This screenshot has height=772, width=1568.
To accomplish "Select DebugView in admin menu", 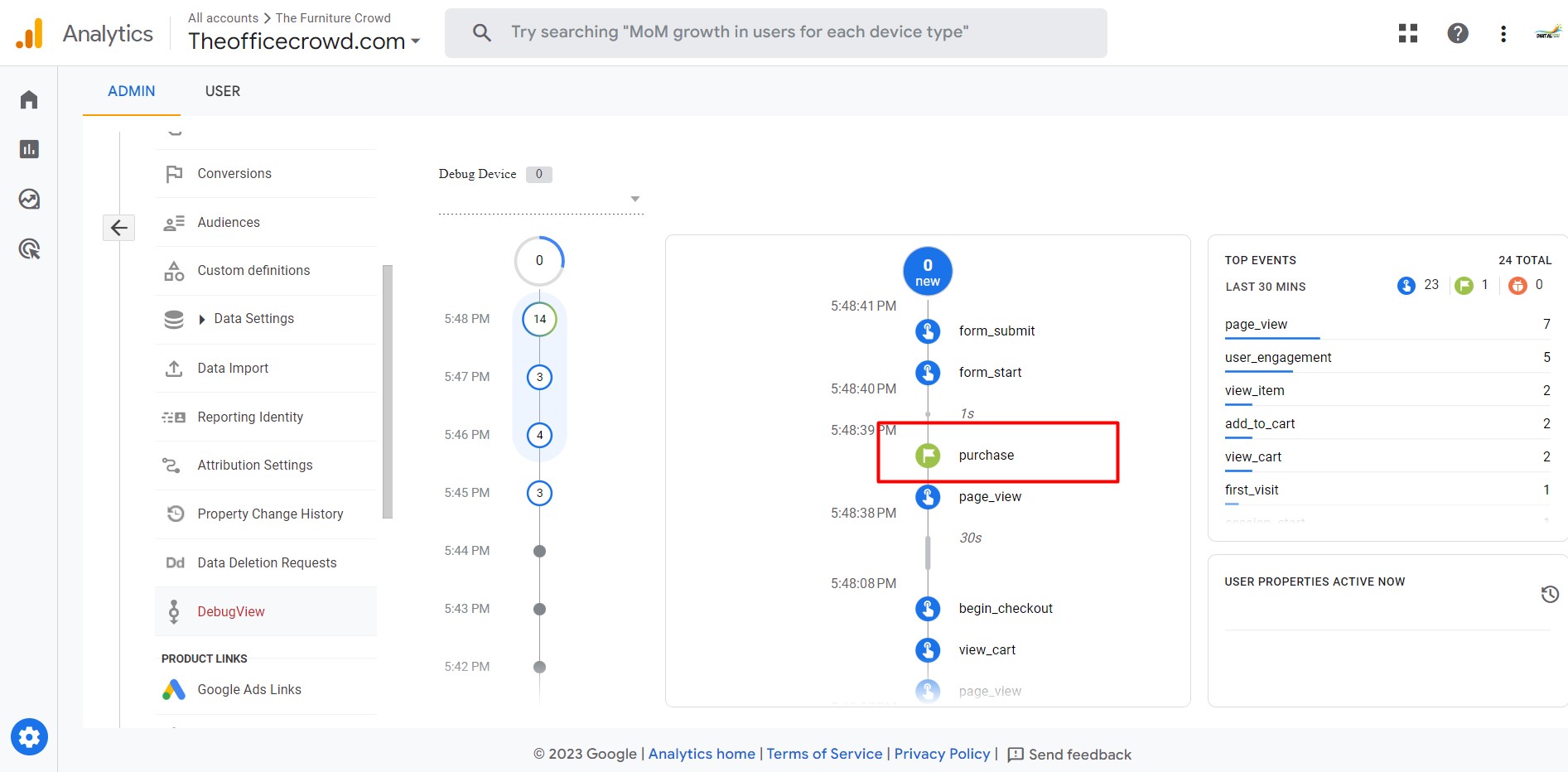I will [x=231, y=611].
